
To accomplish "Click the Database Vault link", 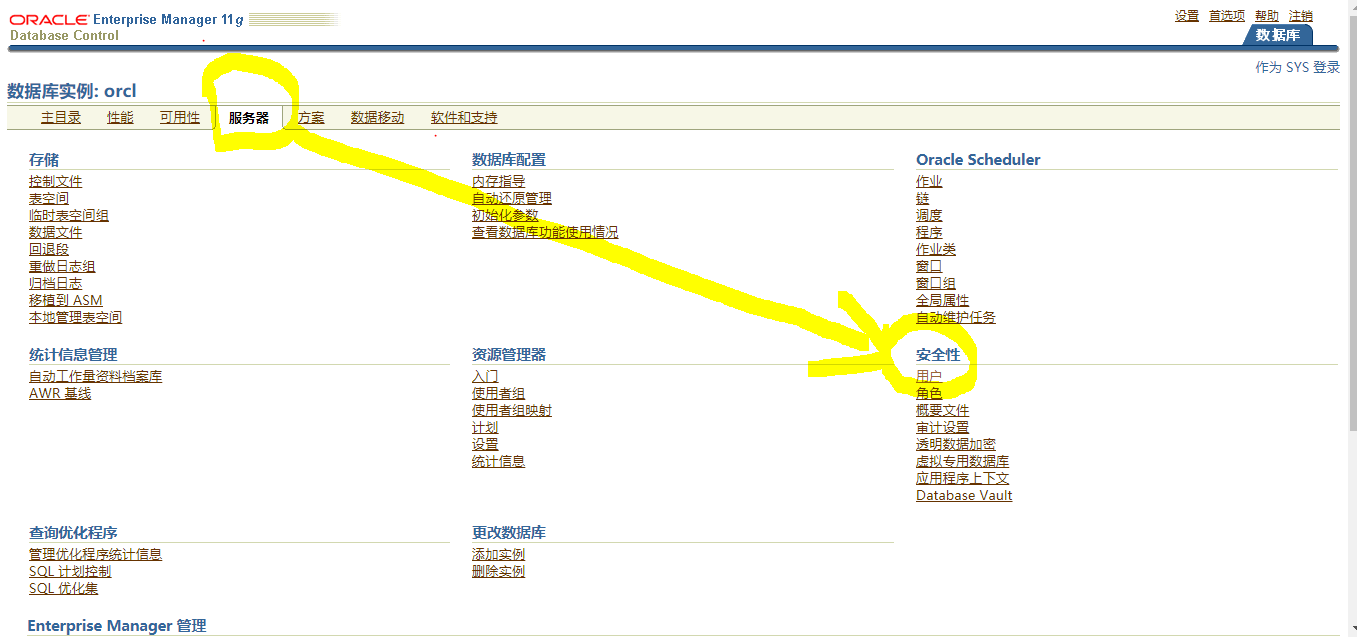I will tap(964, 495).
